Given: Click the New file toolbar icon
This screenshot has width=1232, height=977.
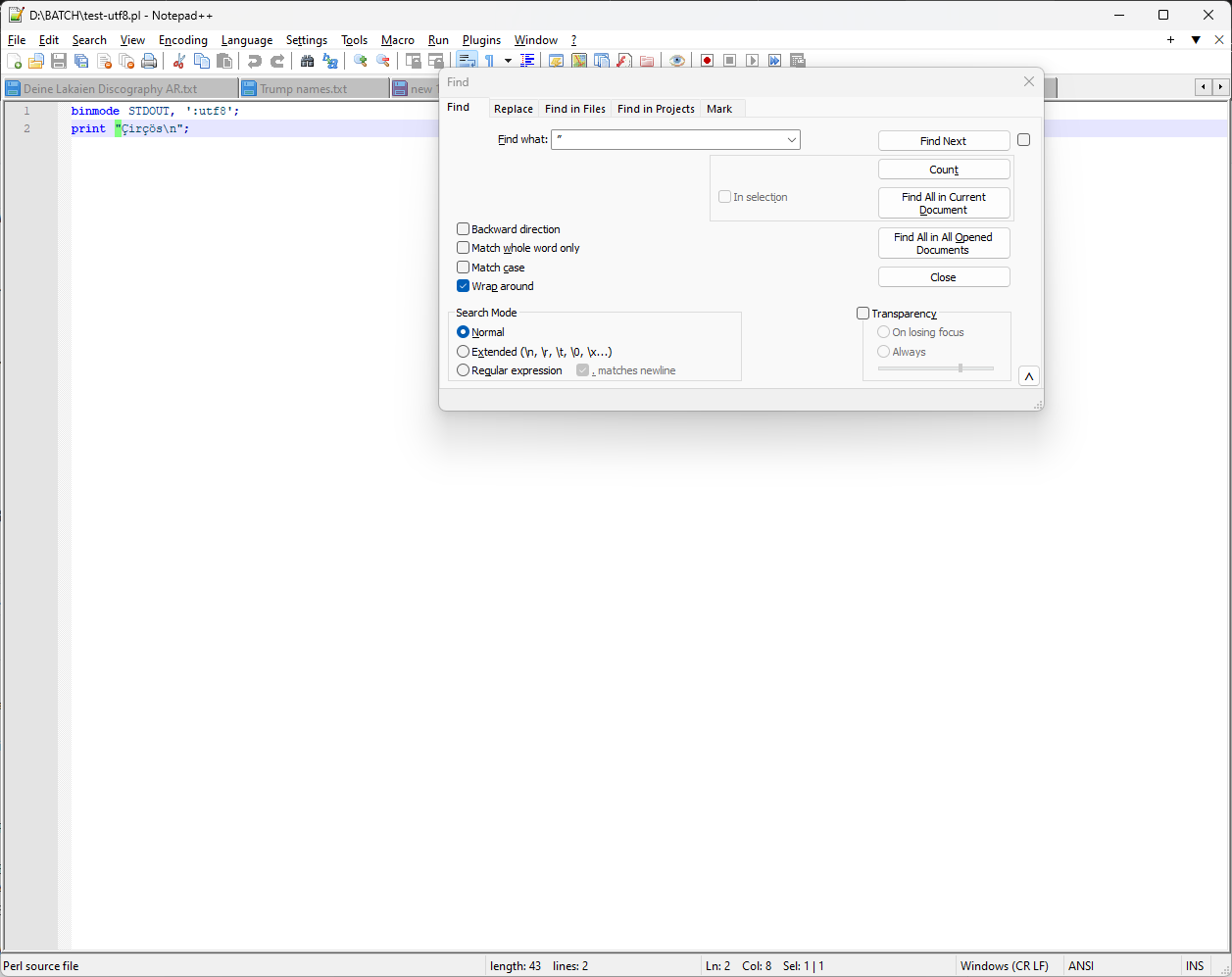Looking at the screenshot, I should [x=15, y=61].
